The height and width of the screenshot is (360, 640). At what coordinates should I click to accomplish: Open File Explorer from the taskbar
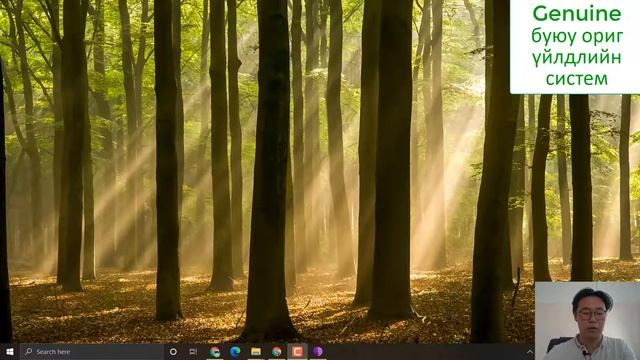pyautogui.click(x=256, y=352)
